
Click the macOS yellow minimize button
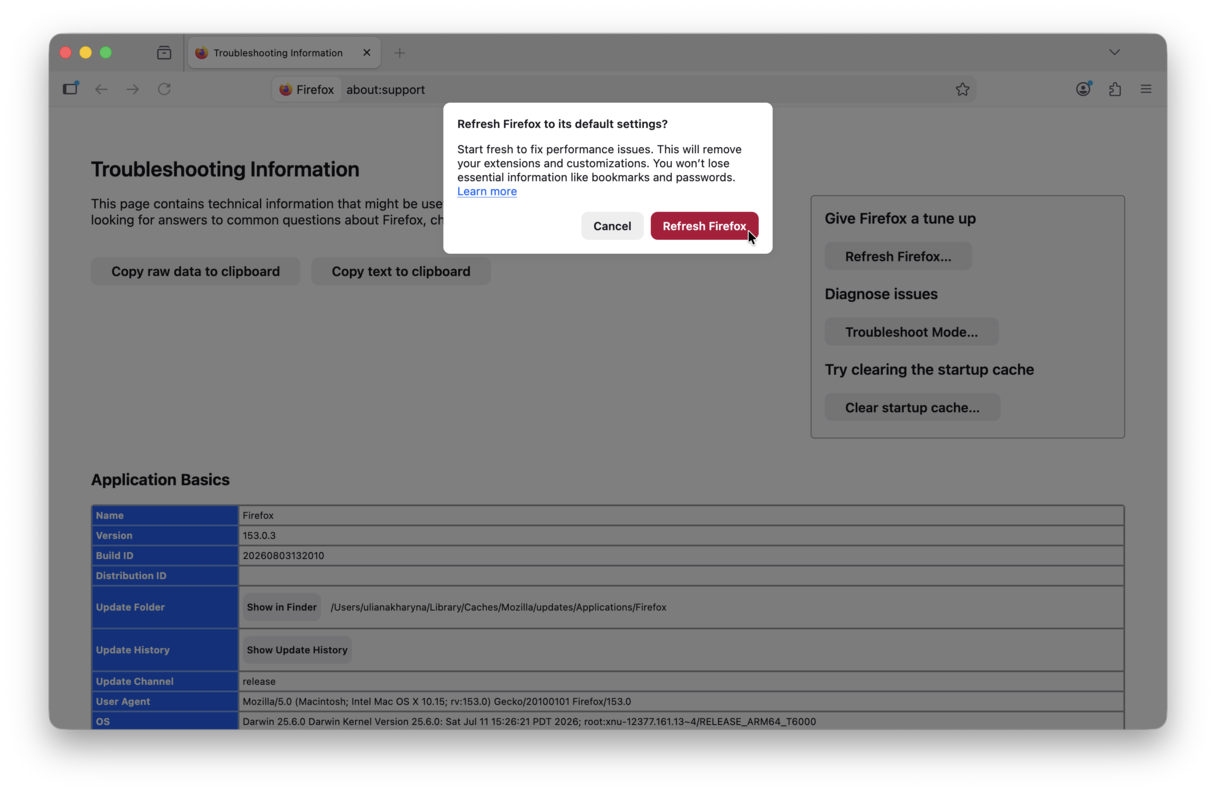pos(86,52)
